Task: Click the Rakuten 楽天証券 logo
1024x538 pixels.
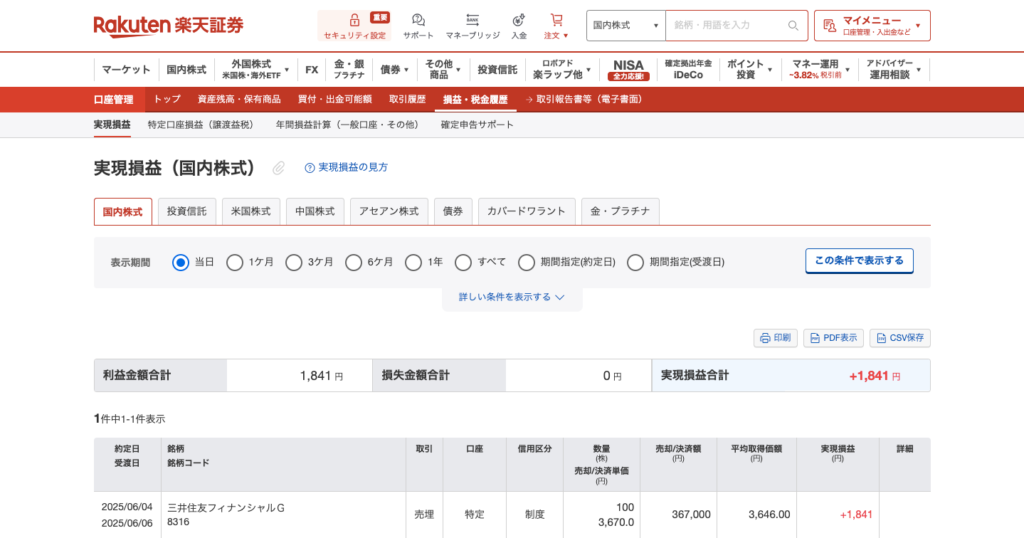Action: pos(168,25)
